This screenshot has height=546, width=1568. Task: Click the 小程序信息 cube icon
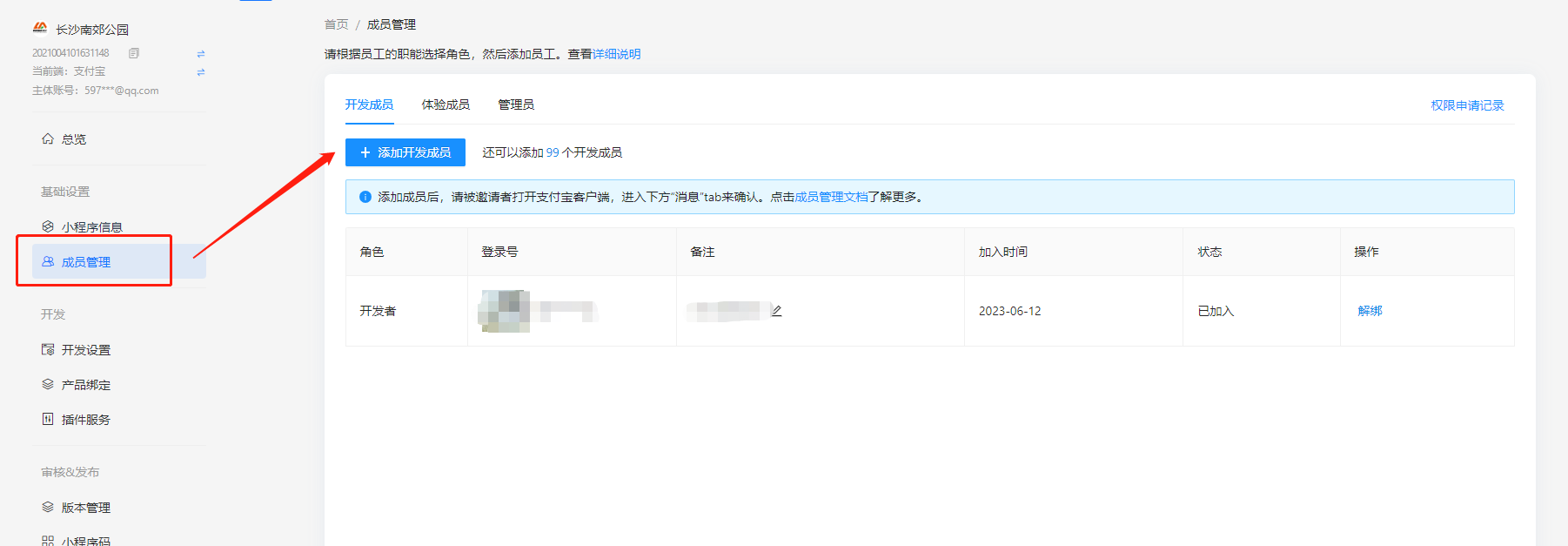[48, 227]
